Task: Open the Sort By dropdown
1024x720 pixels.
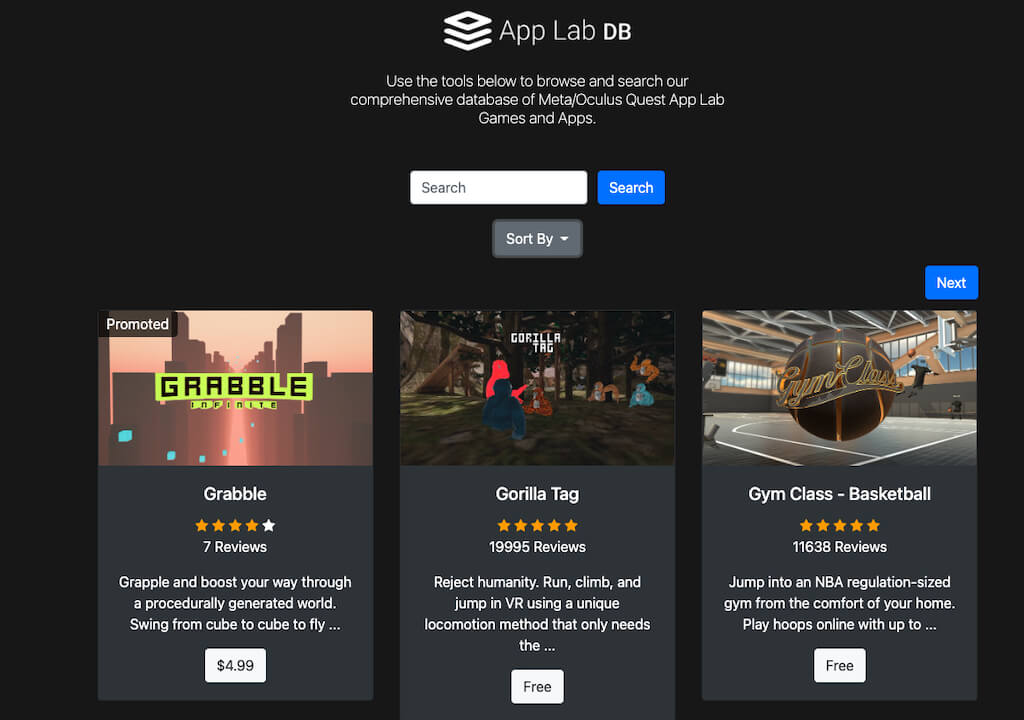Action: (537, 239)
